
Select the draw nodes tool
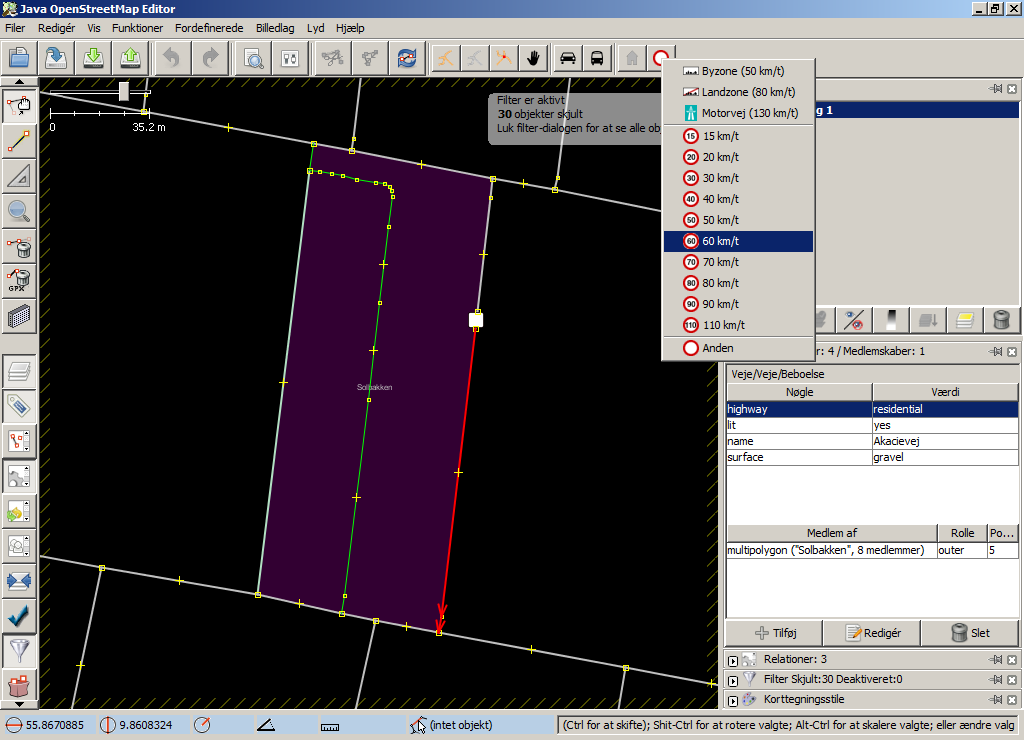click(x=19, y=140)
